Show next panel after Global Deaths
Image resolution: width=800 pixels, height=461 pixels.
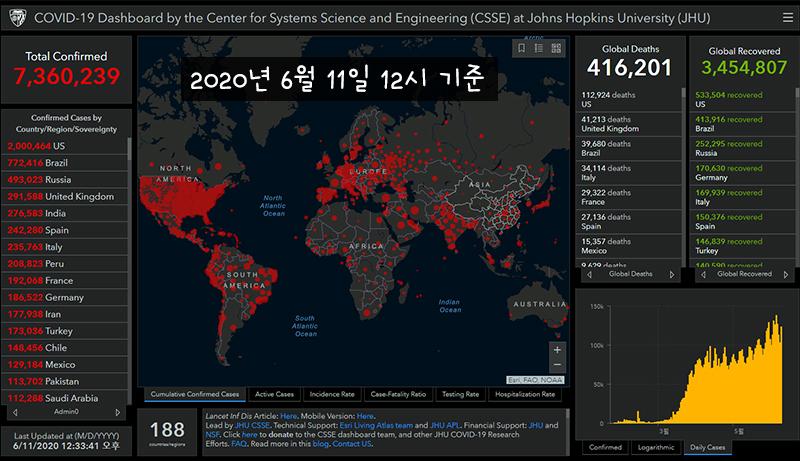(x=672, y=274)
